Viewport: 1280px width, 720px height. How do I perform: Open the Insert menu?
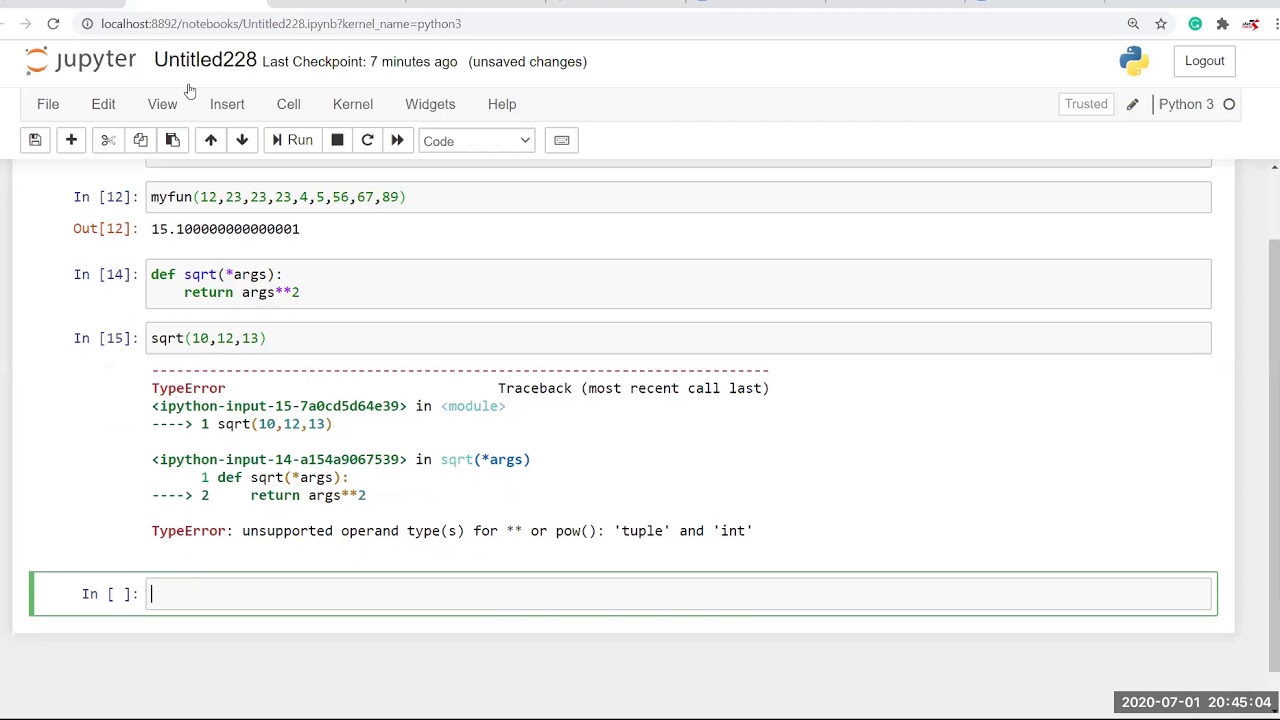227,104
